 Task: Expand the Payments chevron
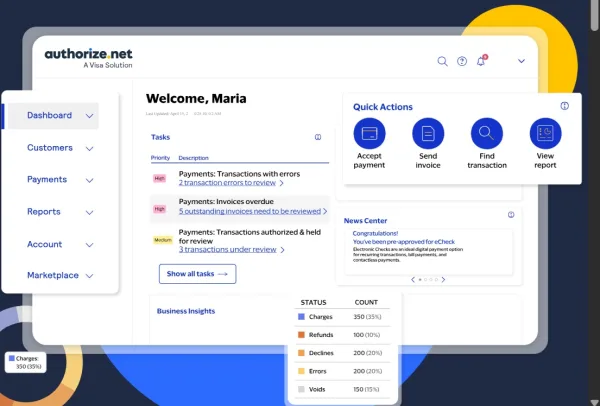89,180
